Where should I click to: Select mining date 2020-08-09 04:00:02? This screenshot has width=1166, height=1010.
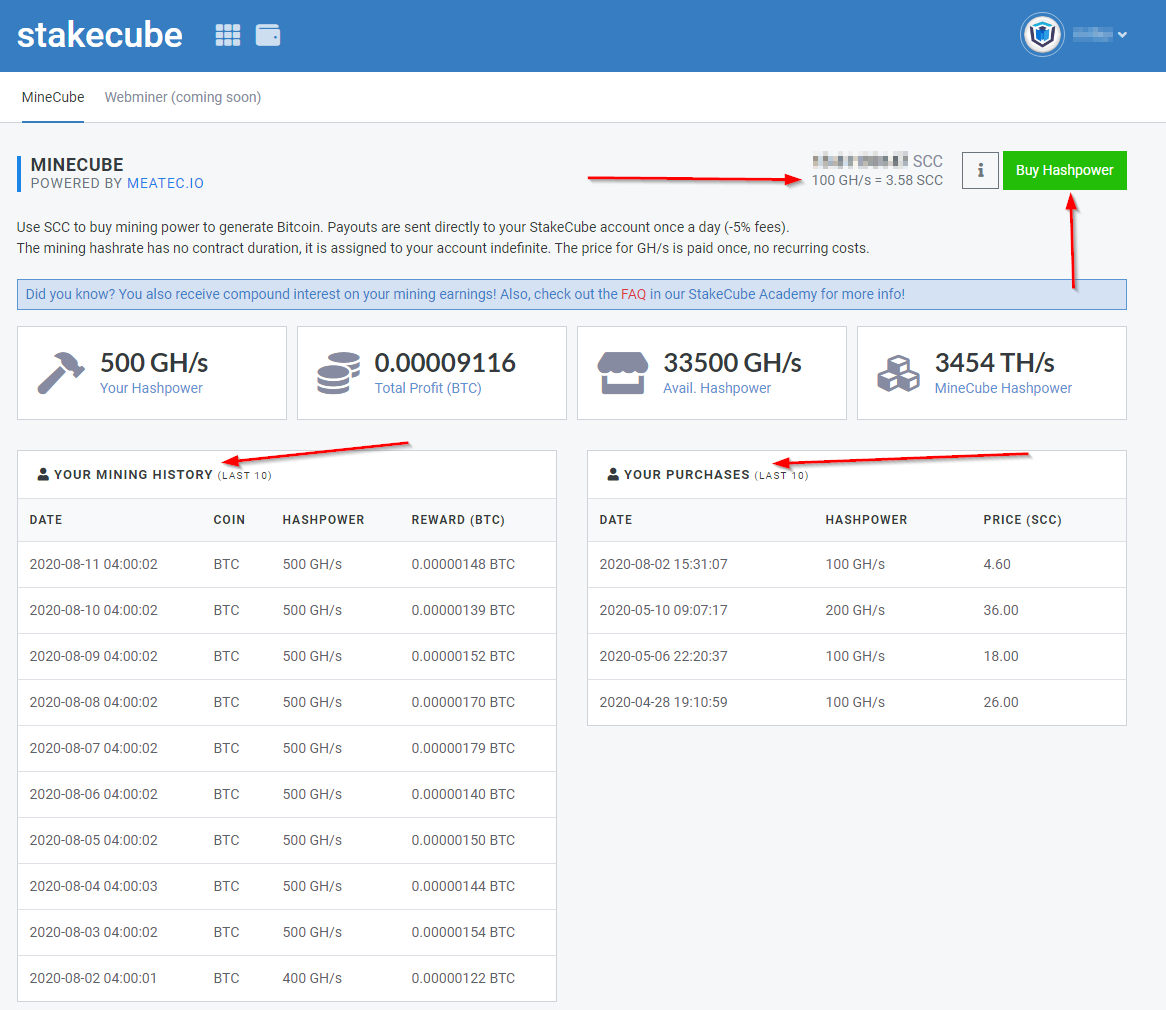(94, 657)
